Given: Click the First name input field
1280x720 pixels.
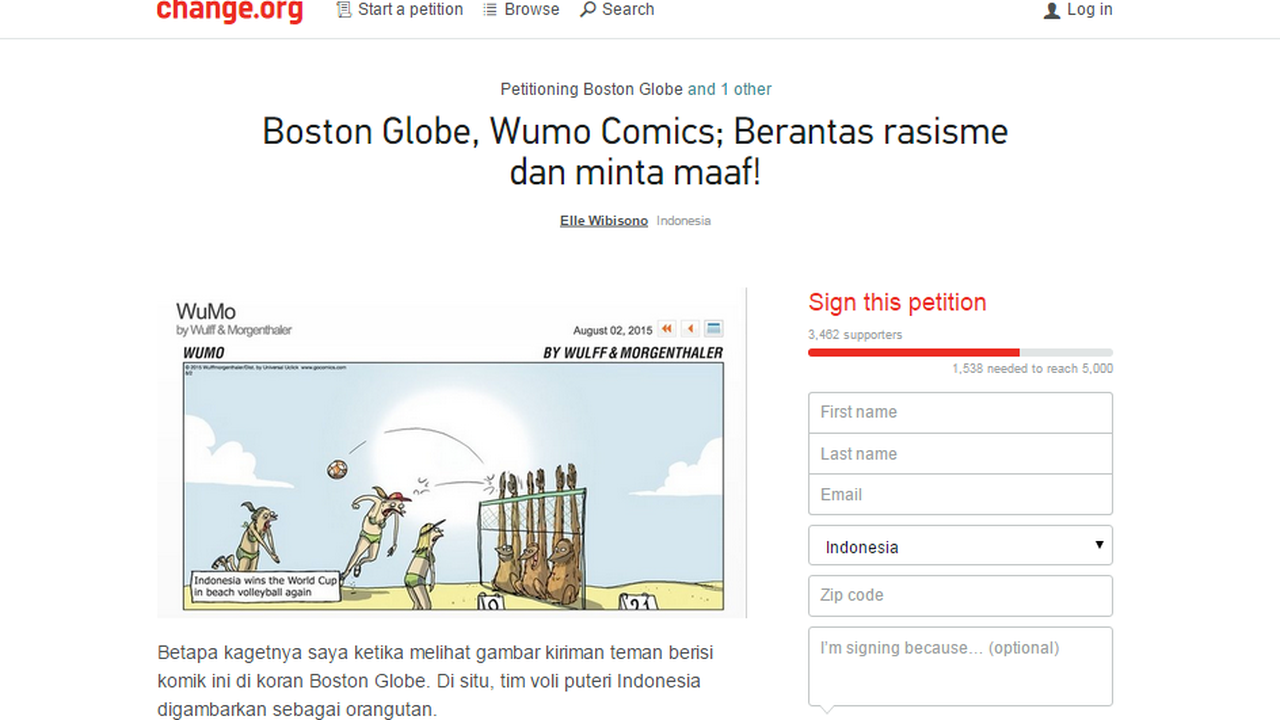Looking at the screenshot, I should pyautogui.click(x=960, y=412).
